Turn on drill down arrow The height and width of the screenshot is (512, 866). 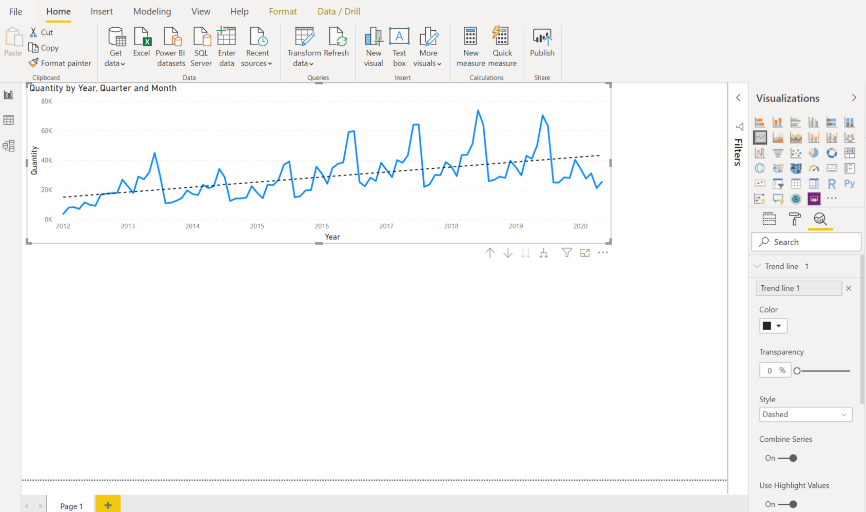(508, 253)
